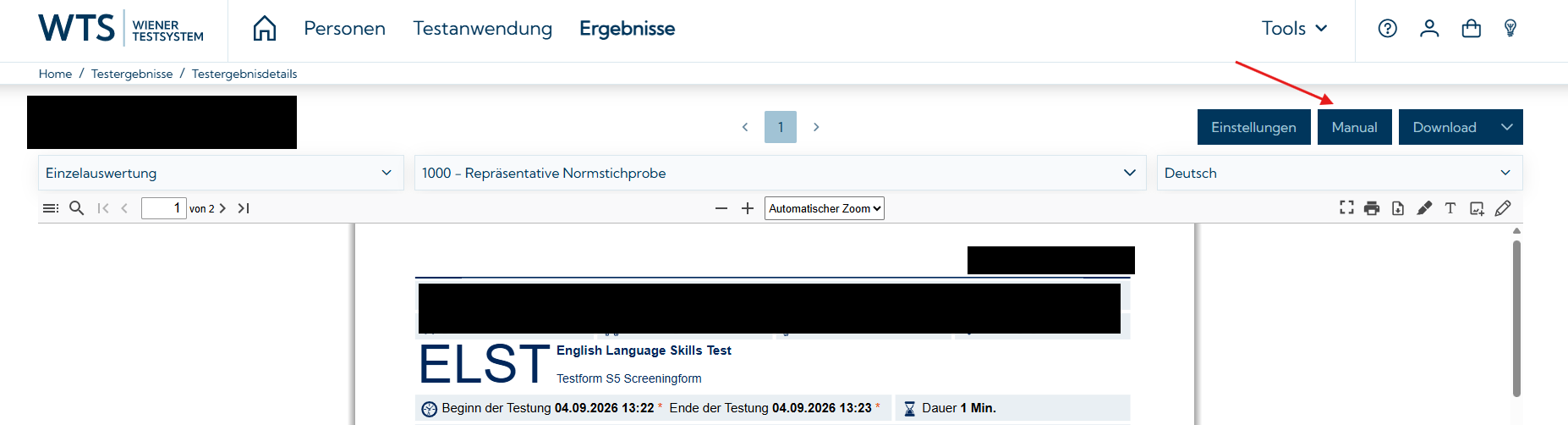Go to the home page via house icon
This screenshot has height=425, width=1568.
265,28
